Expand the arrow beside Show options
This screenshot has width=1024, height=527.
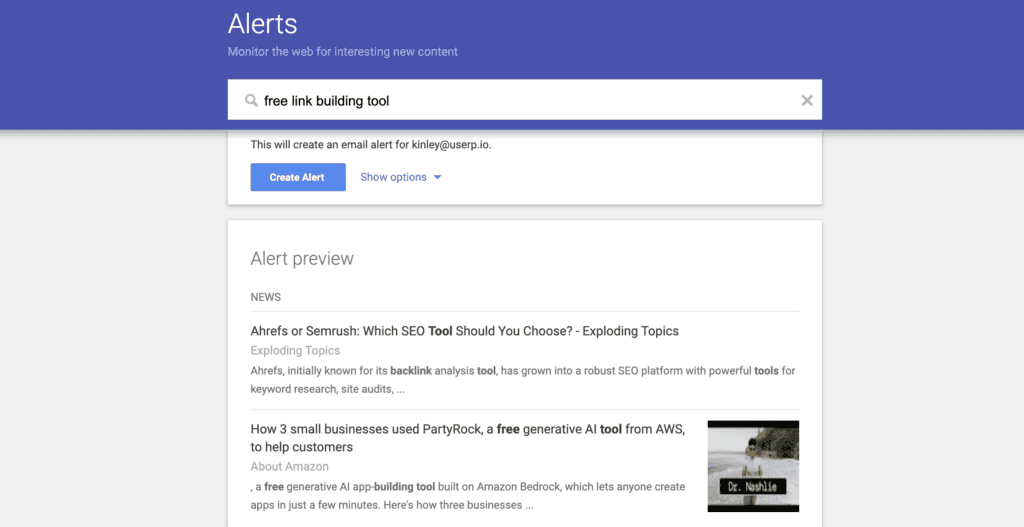[438, 178]
